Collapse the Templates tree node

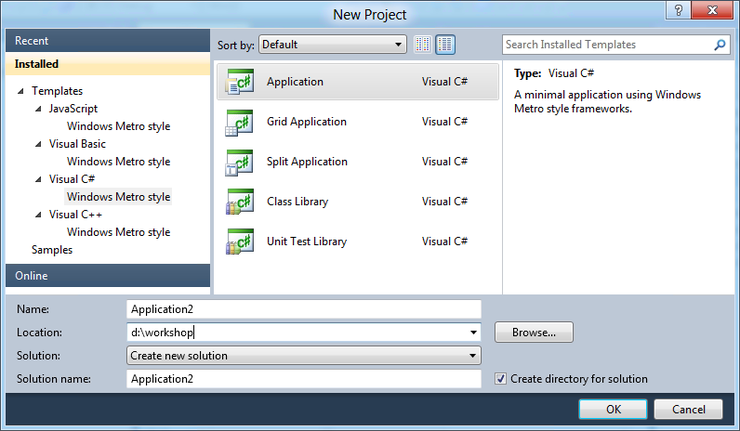pos(20,91)
